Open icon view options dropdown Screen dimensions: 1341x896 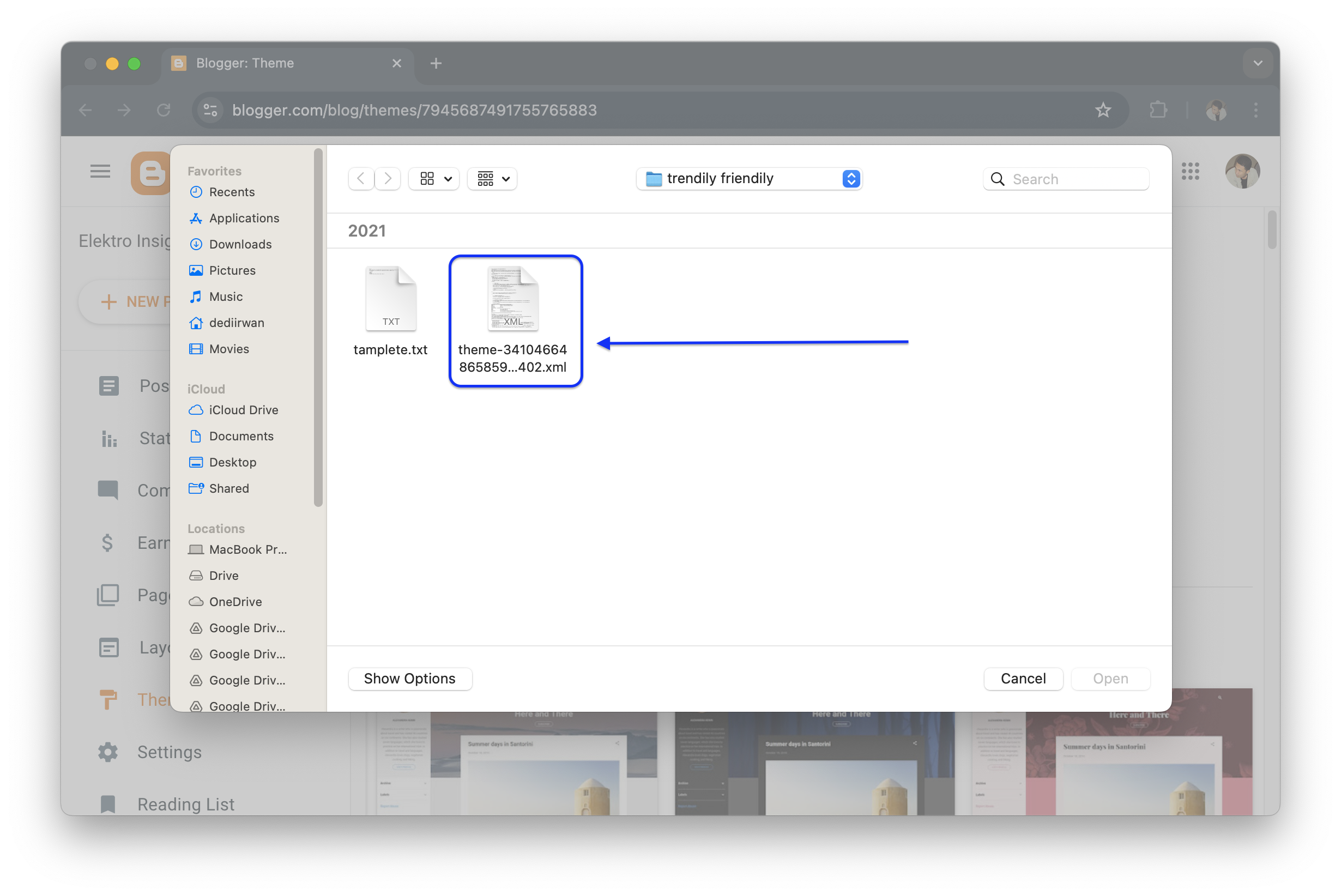pyautogui.click(x=434, y=179)
